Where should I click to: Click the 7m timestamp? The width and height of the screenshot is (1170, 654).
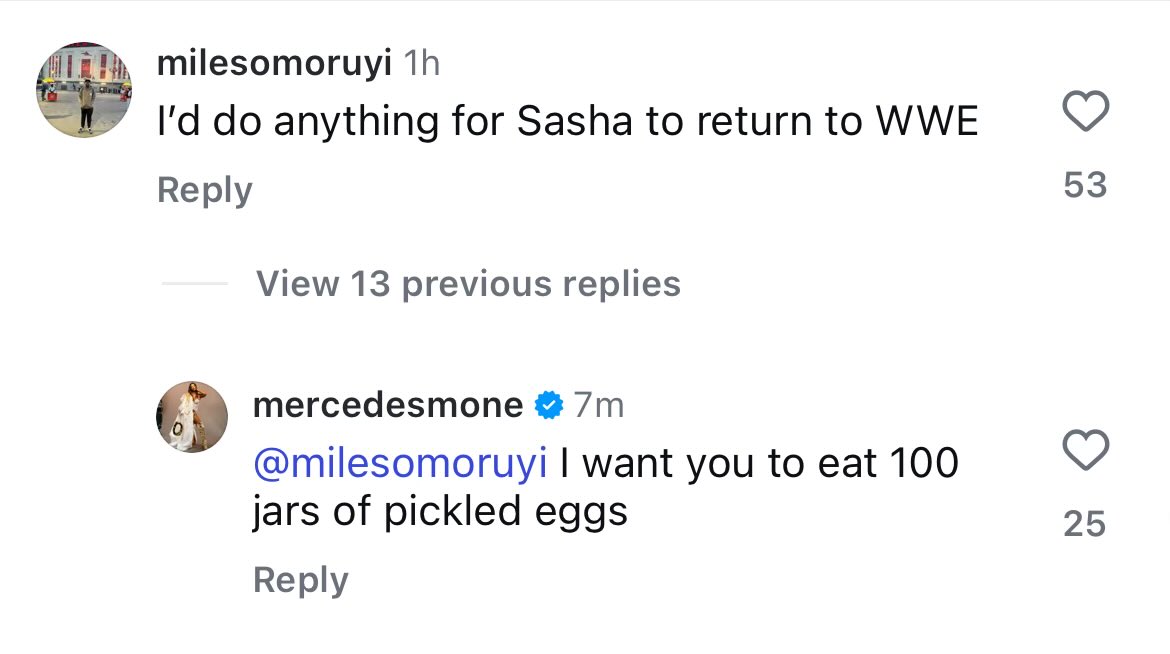tap(599, 405)
